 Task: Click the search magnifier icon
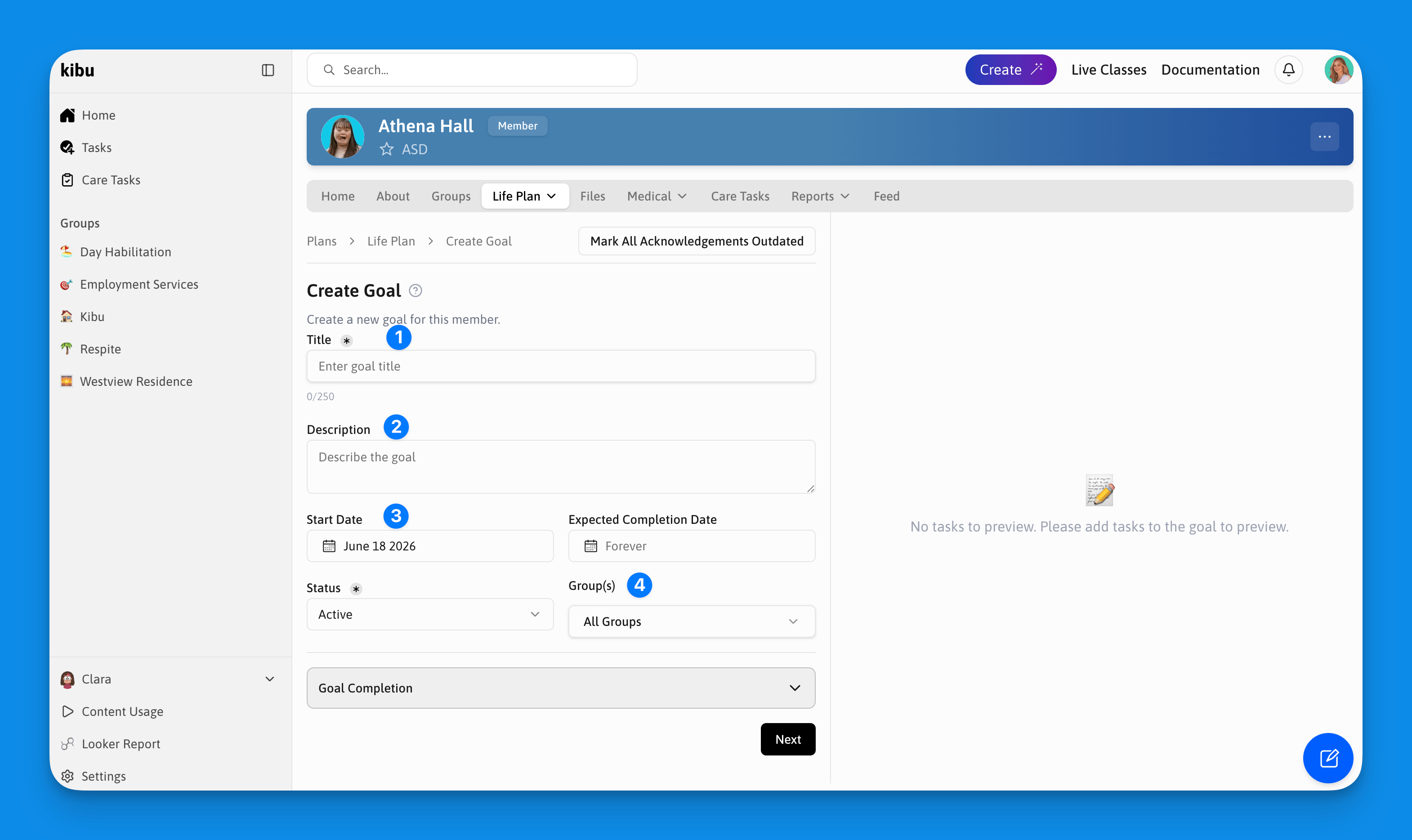[329, 70]
